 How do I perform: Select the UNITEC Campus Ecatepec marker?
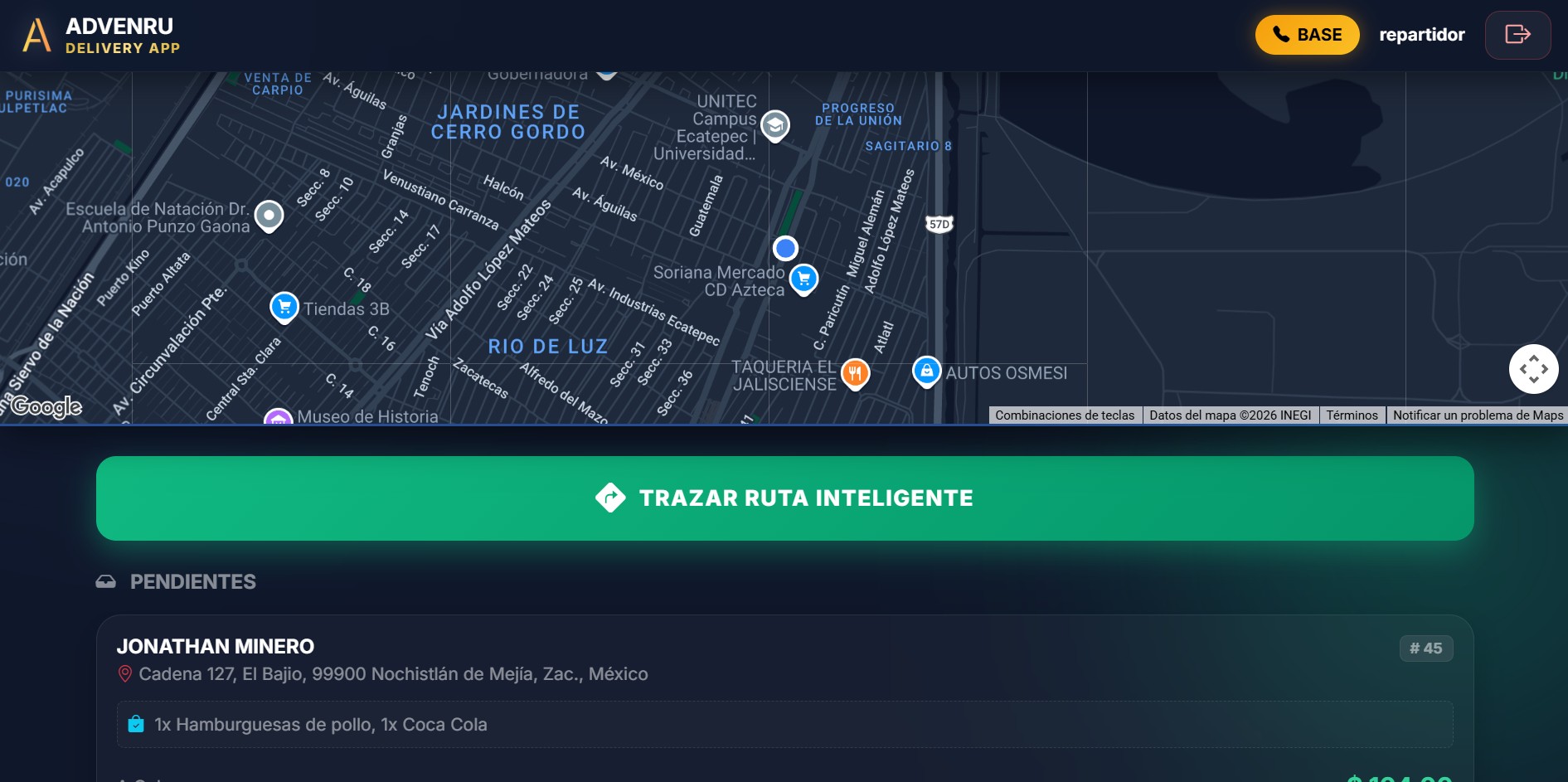(x=775, y=126)
